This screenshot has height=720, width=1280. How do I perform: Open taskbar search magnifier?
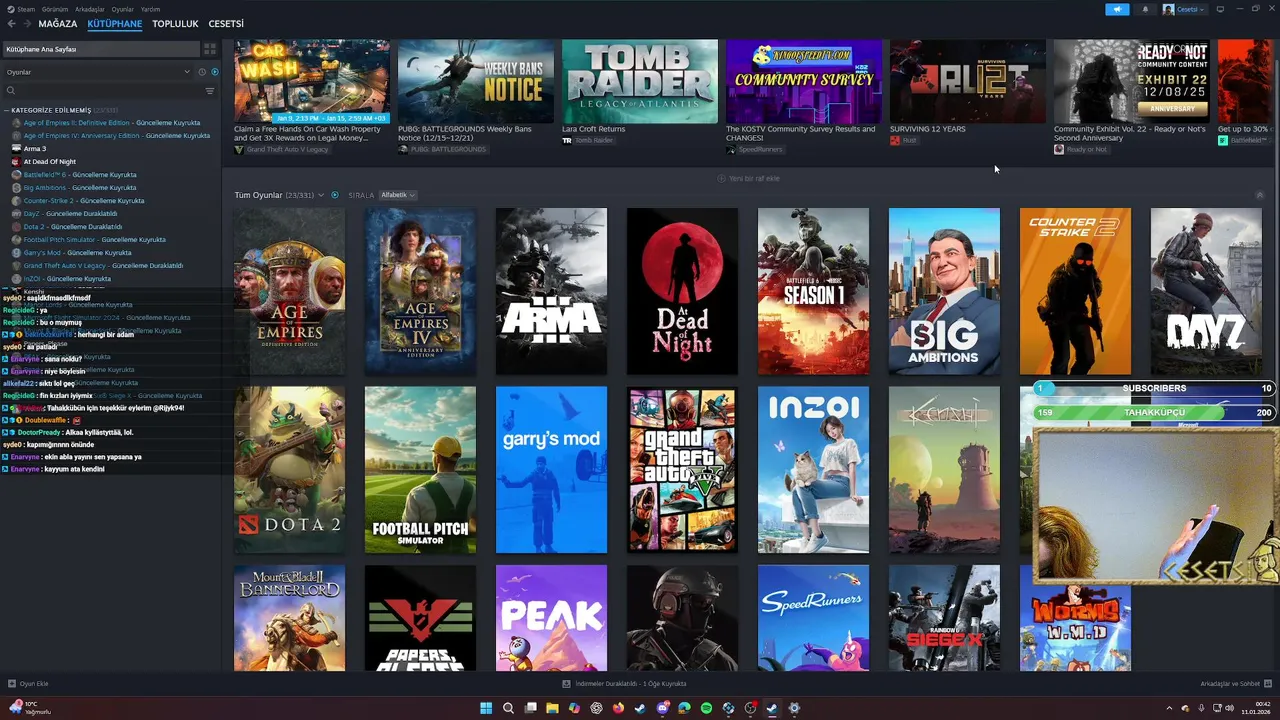(x=508, y=708)
